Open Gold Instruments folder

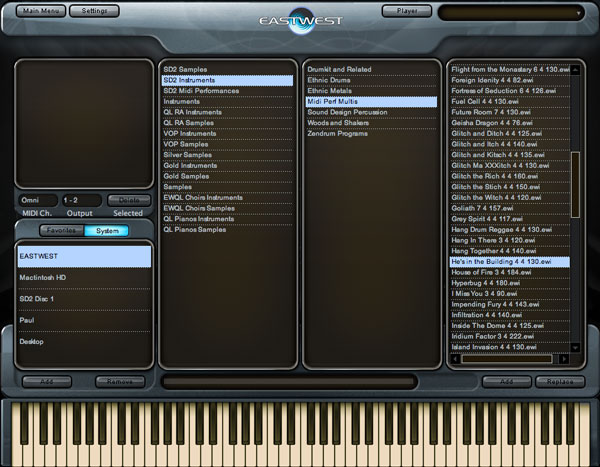228,165
